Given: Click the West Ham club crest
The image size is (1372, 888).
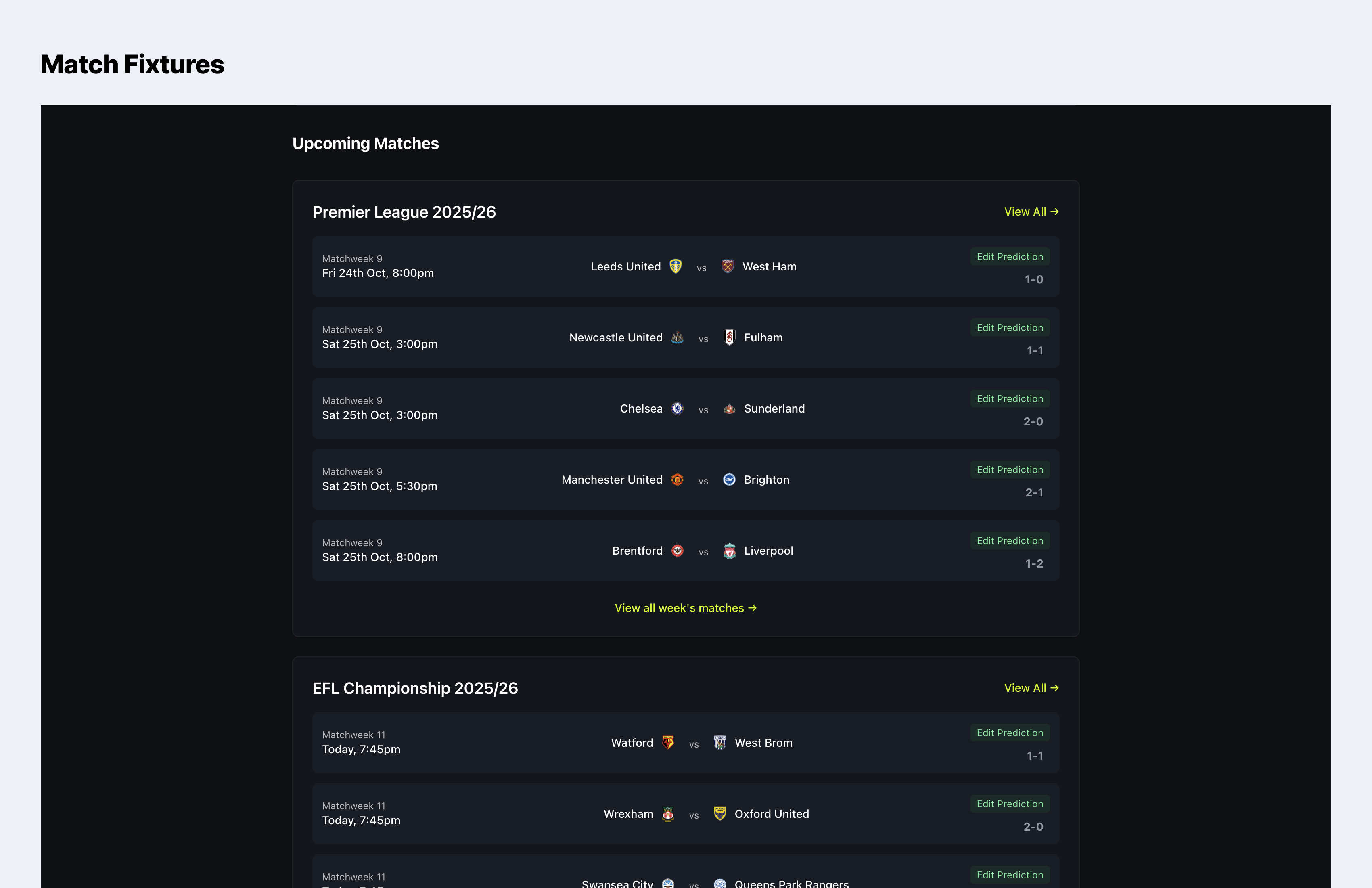Looking at the screenshot, I should pyautogui.click(x=728, y=266).
